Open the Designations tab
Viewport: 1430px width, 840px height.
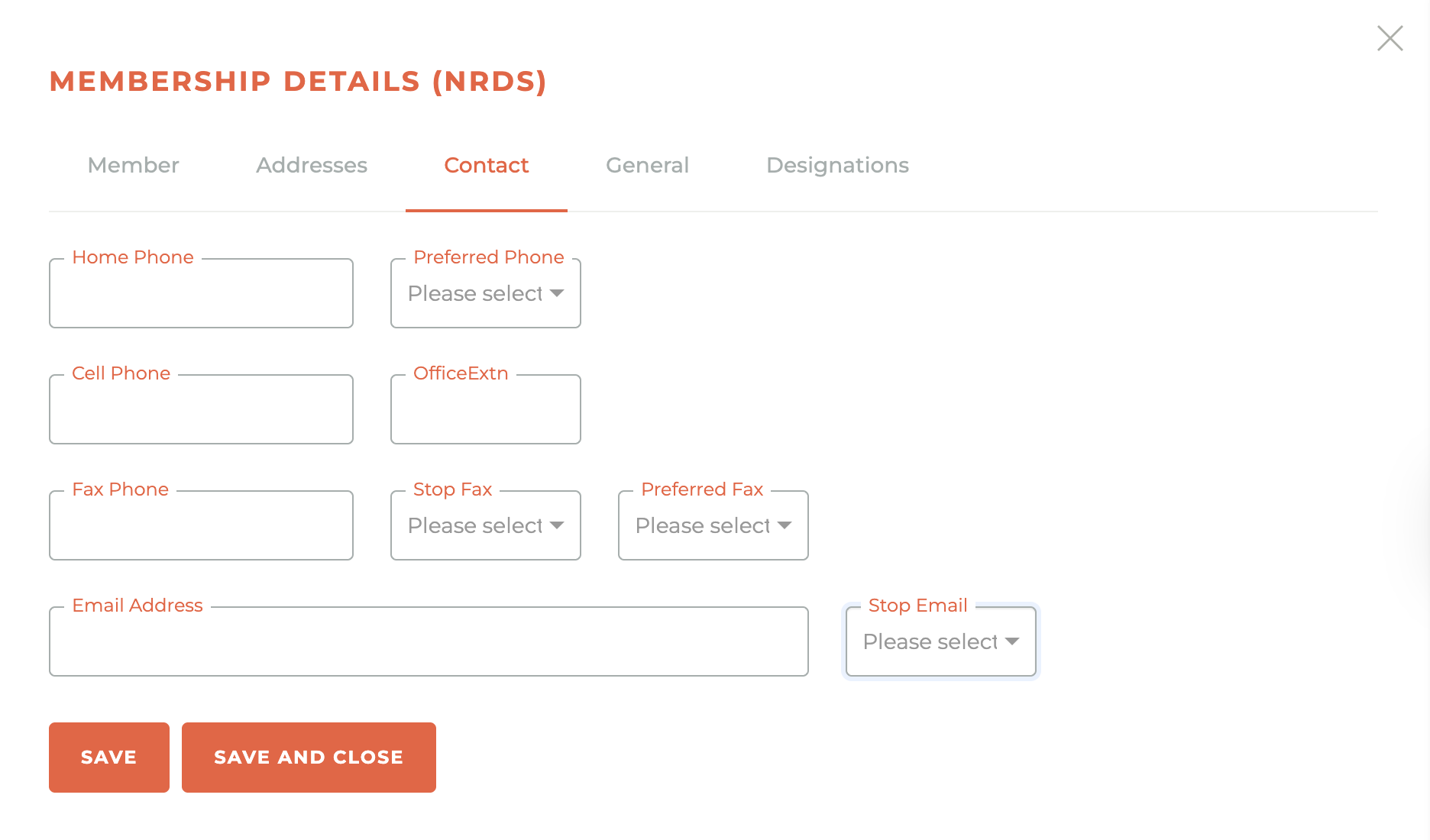pos(837,165)
